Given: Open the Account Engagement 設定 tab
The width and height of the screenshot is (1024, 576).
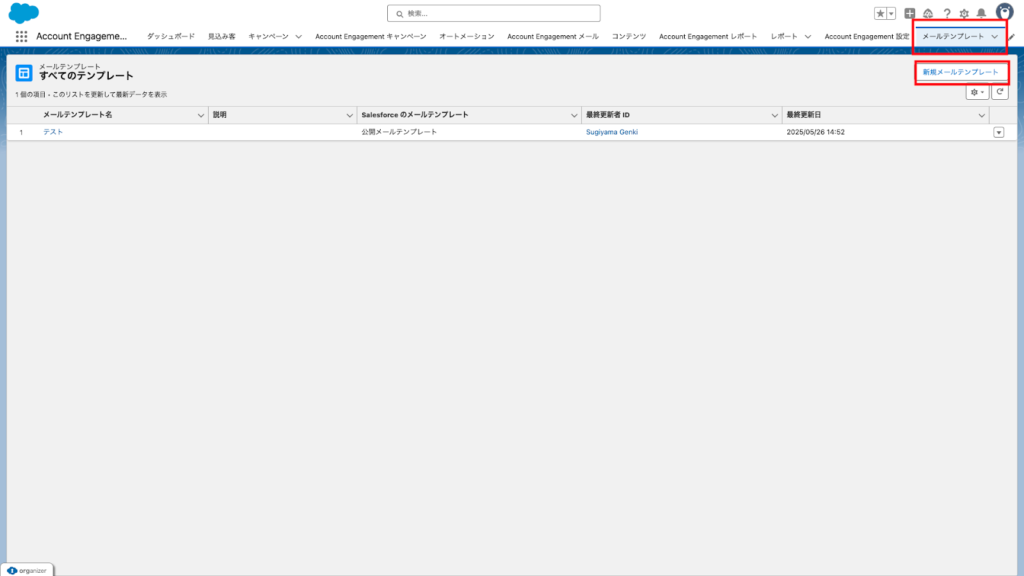Looking at the screenshot, I should [x=867, y=37].
